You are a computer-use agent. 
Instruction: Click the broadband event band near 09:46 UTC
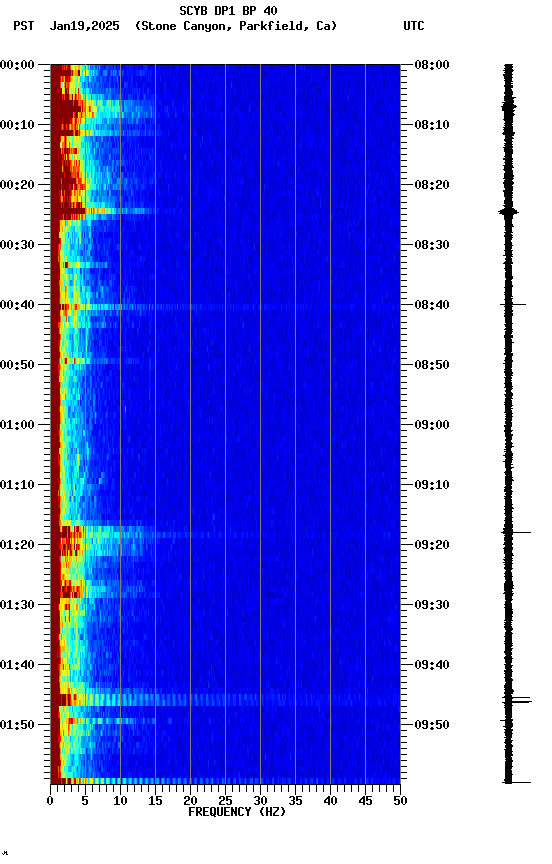[225, 699]
